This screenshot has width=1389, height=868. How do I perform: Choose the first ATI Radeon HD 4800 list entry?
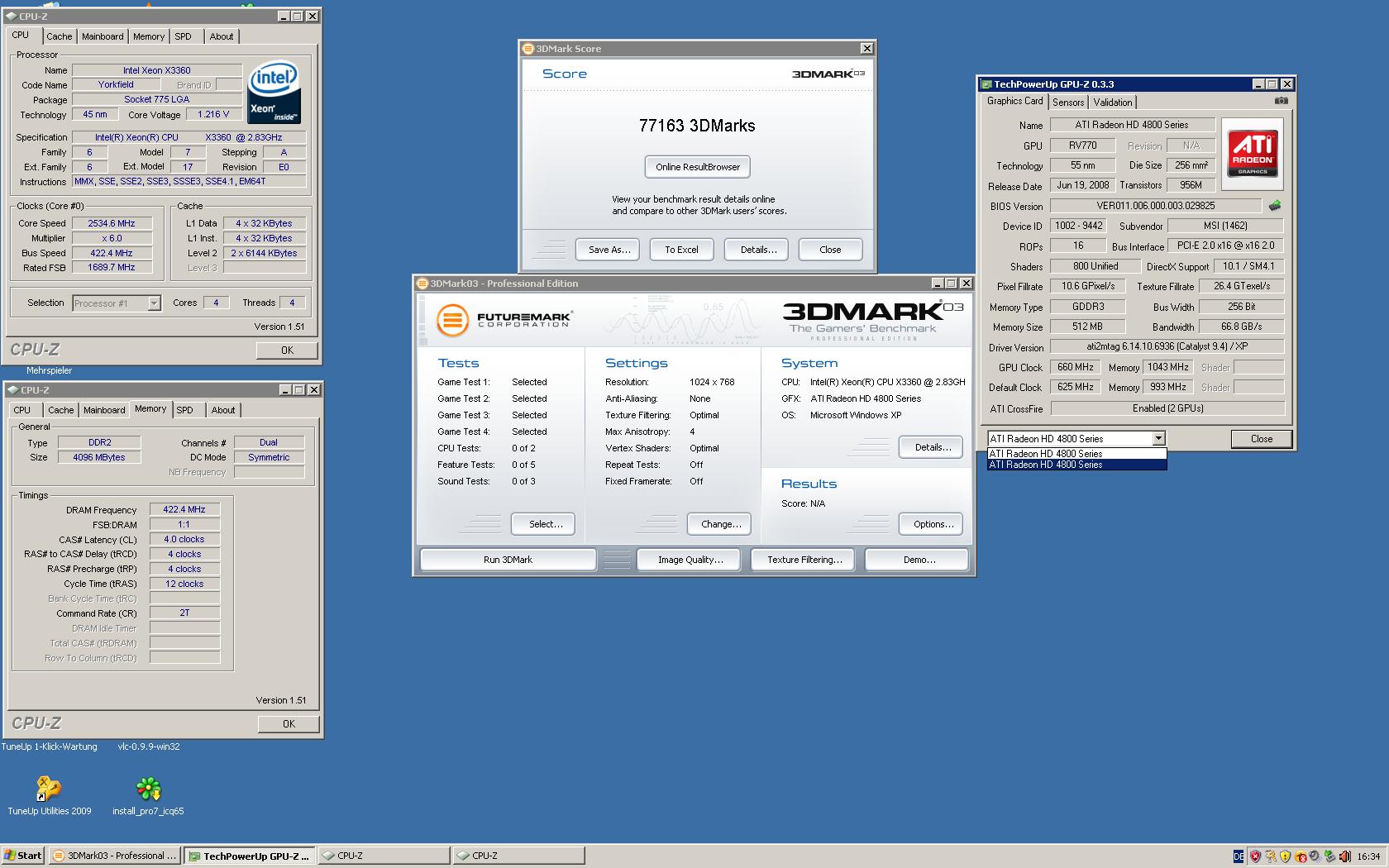pos(1077,454)
